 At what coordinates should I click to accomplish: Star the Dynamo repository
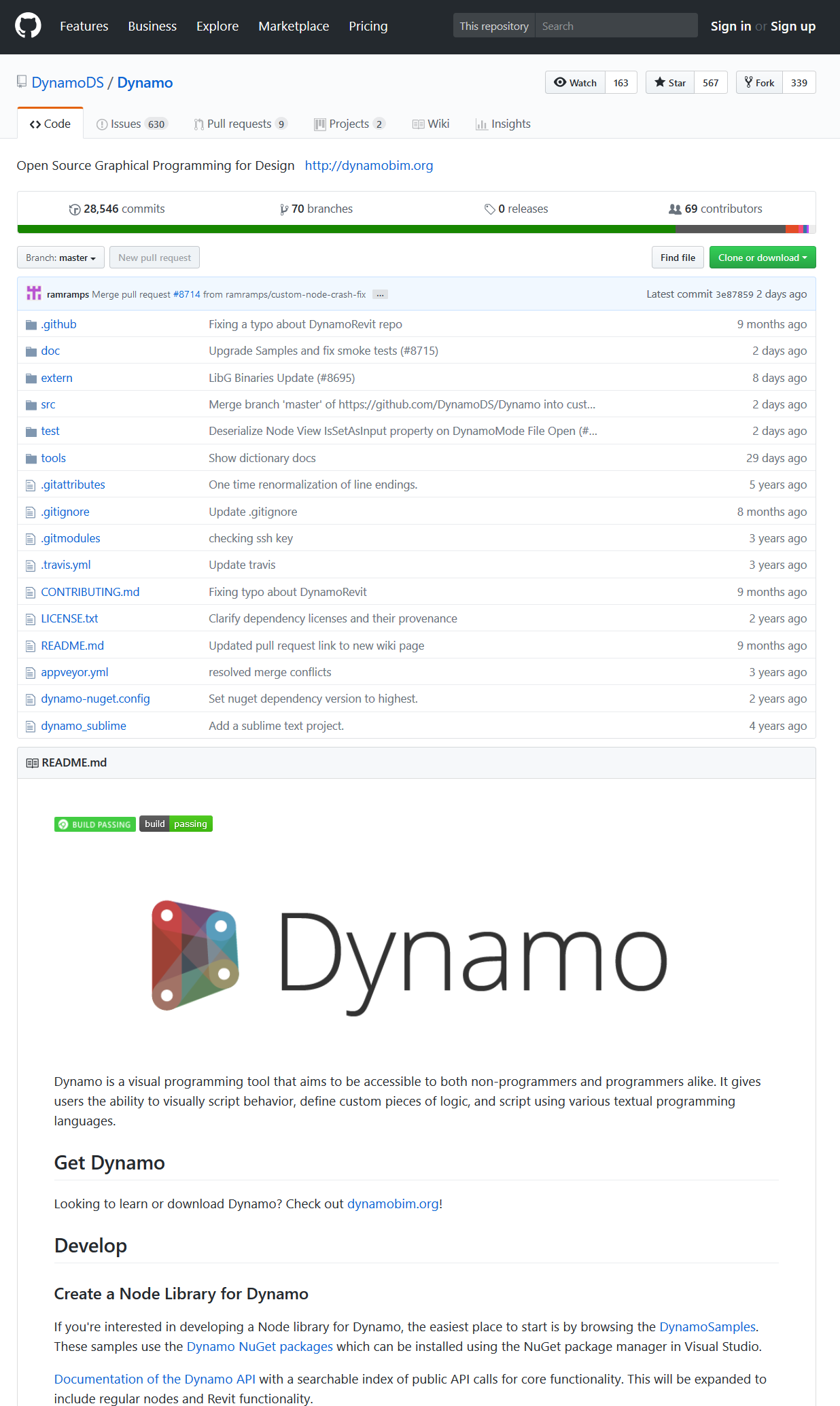(670, 83)
